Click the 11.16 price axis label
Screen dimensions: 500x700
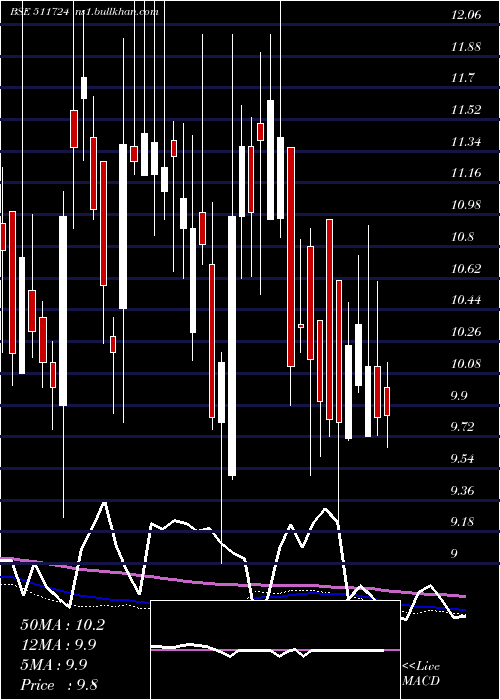tap(466, 173)
